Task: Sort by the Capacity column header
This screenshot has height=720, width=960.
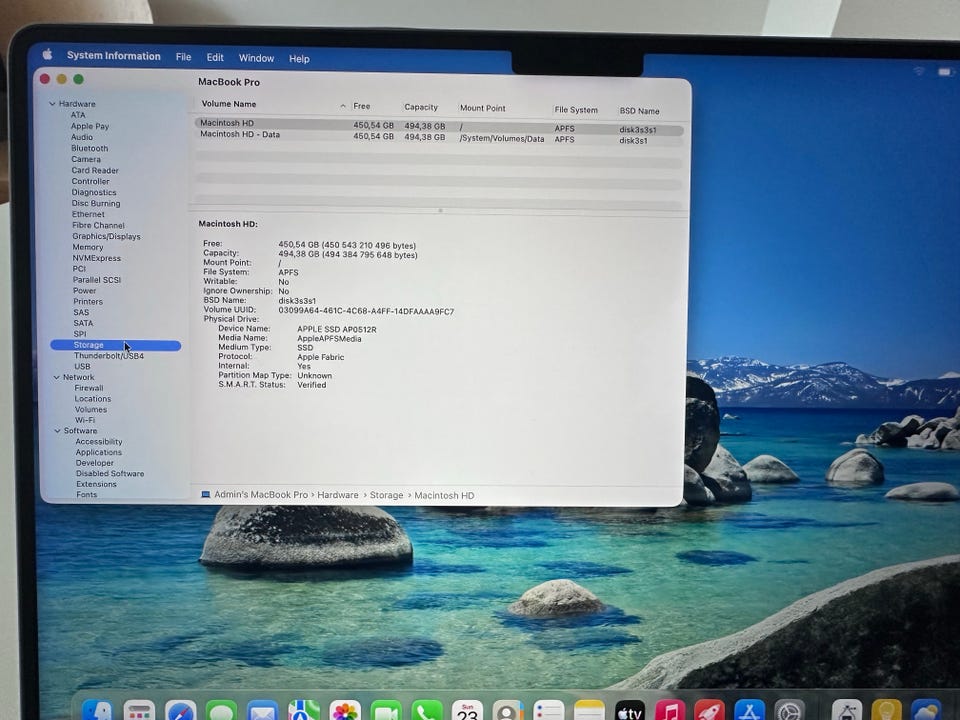Action: (421, 107)
